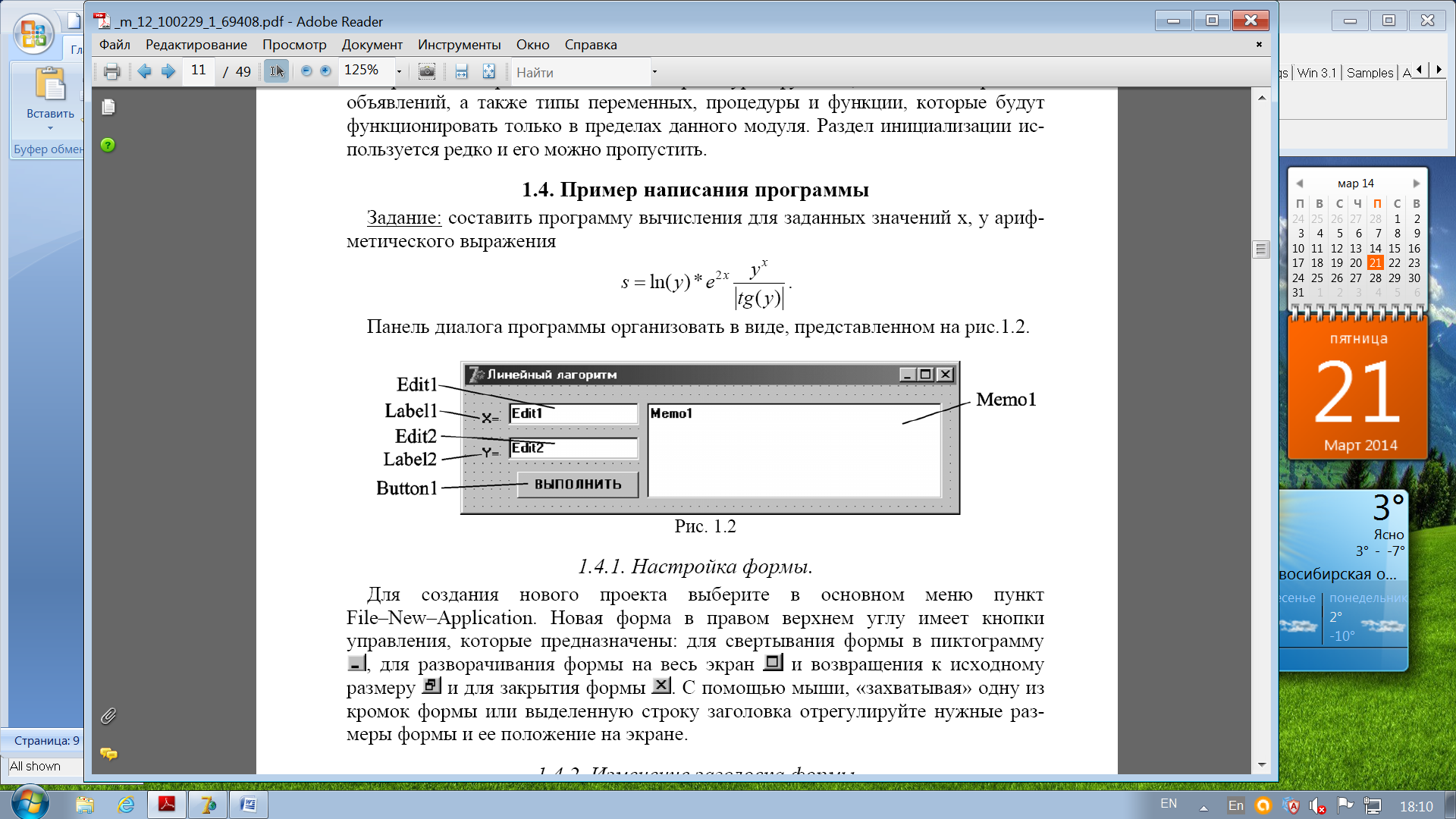This screenshot has width=1456, height=819.
Task: Click the green help icon in sidebar
Action: coord(108,145)
